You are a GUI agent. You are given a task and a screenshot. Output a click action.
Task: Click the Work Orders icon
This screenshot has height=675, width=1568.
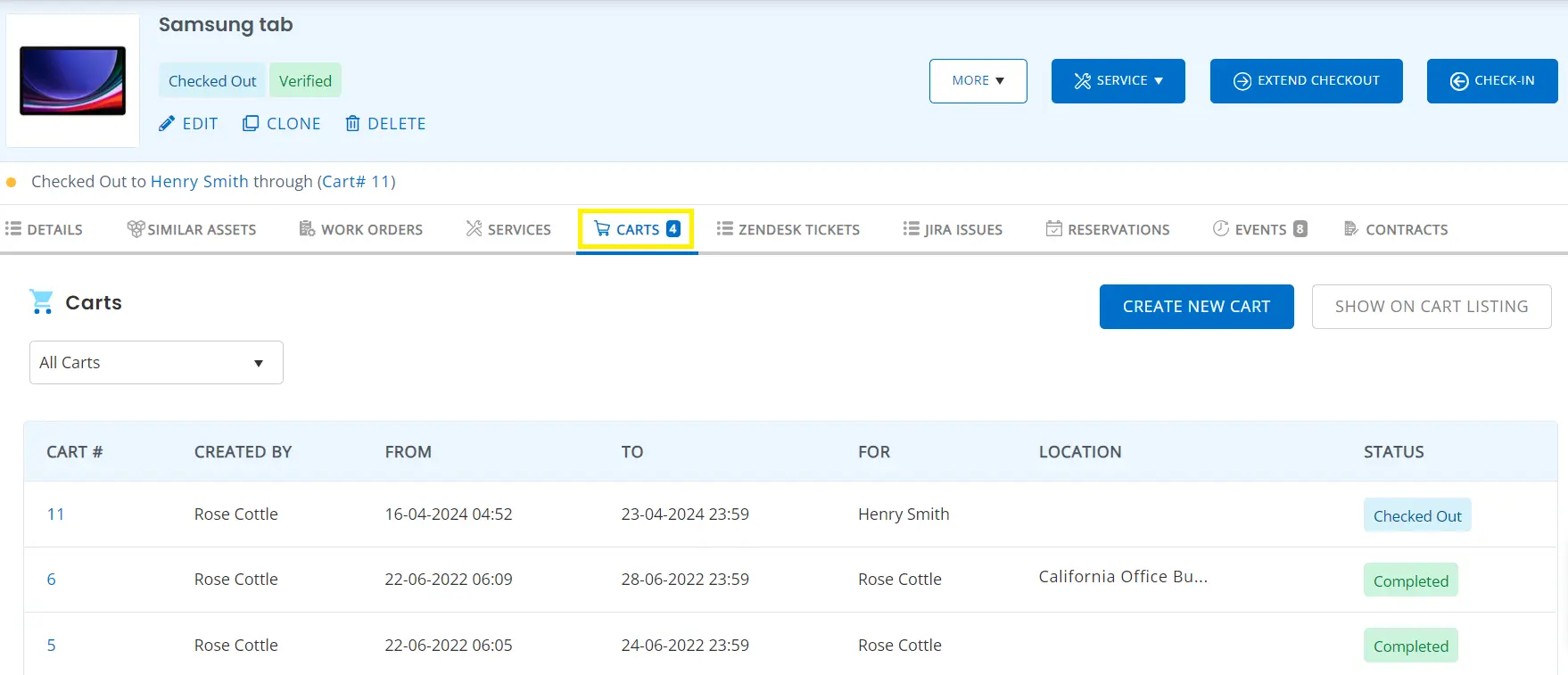coord(307,229)
